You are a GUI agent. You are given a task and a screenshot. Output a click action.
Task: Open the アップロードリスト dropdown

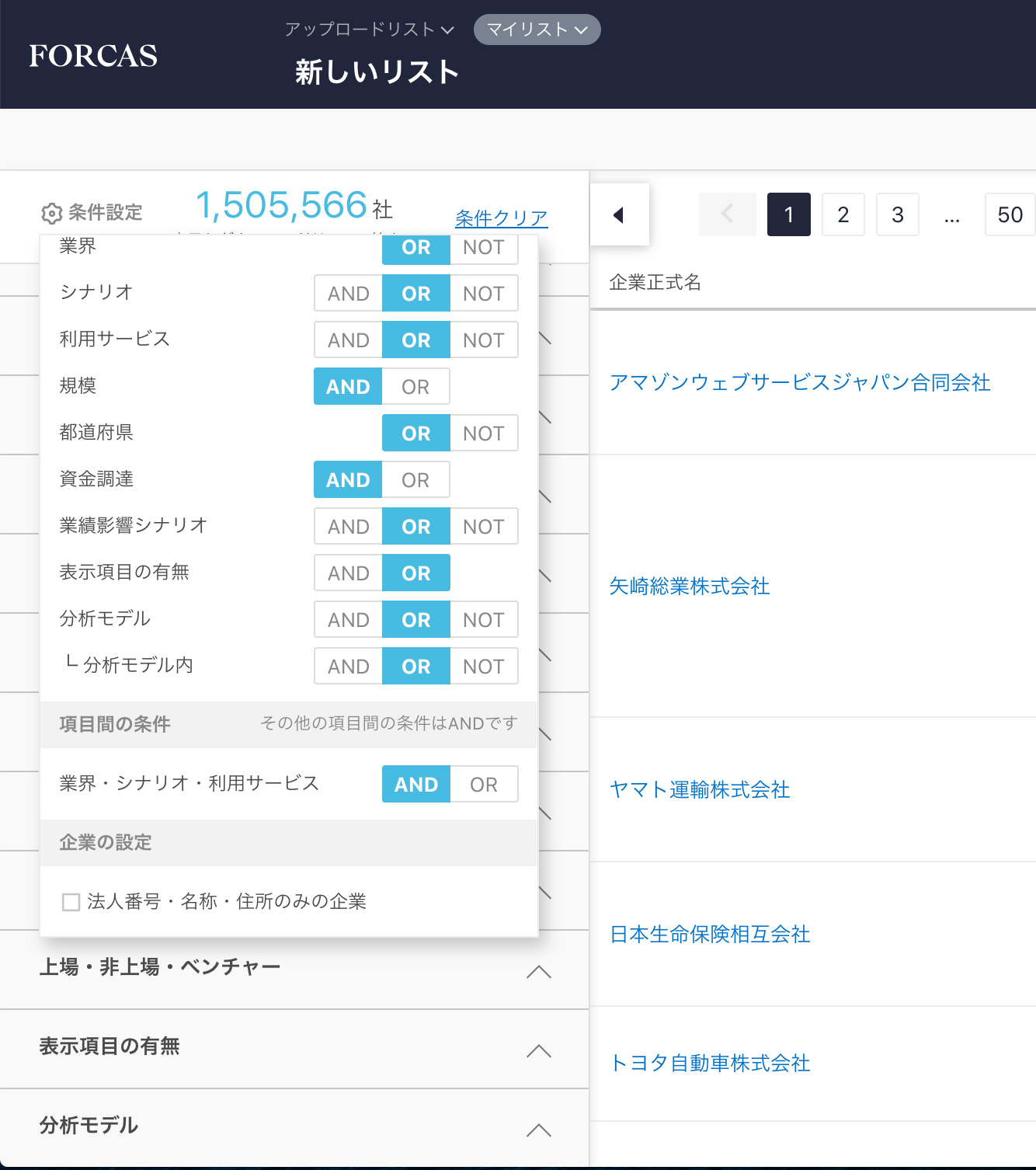(x=367, y=29)
